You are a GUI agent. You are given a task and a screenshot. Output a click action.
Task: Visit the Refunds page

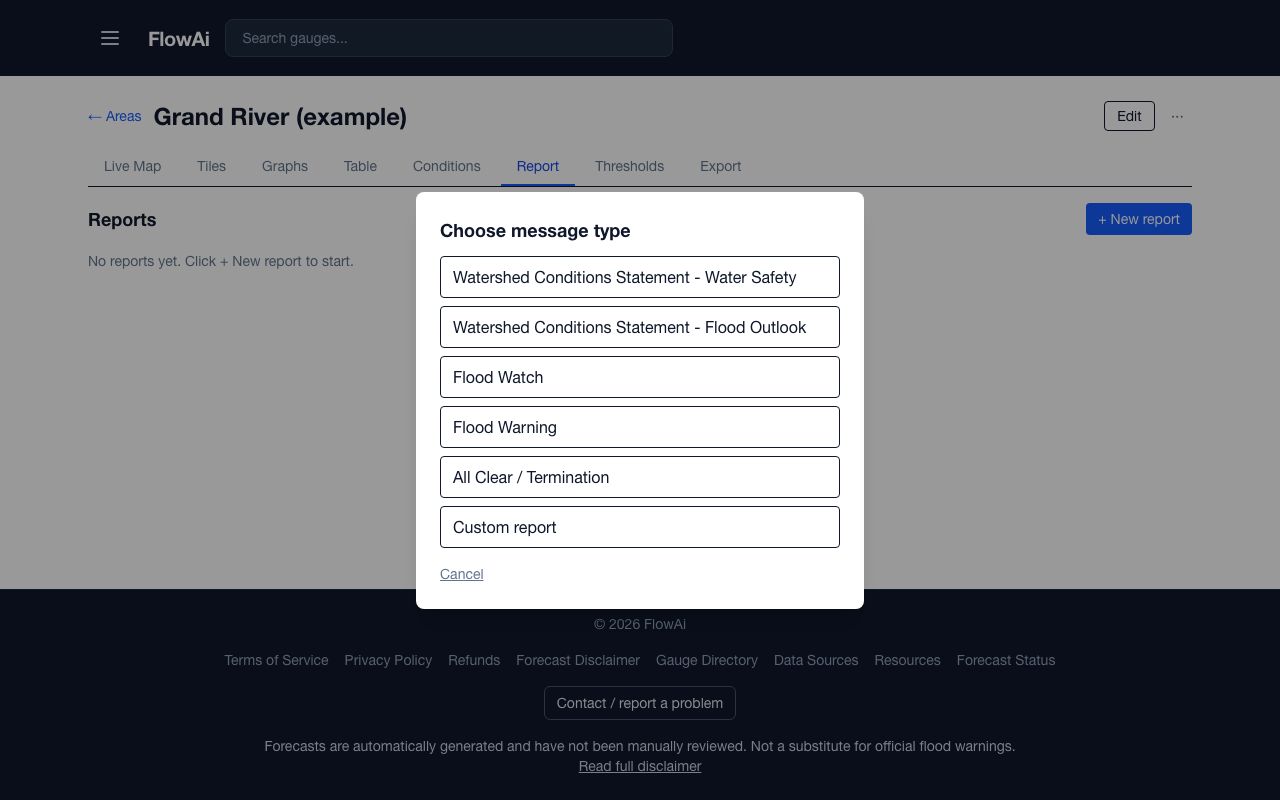474,660
